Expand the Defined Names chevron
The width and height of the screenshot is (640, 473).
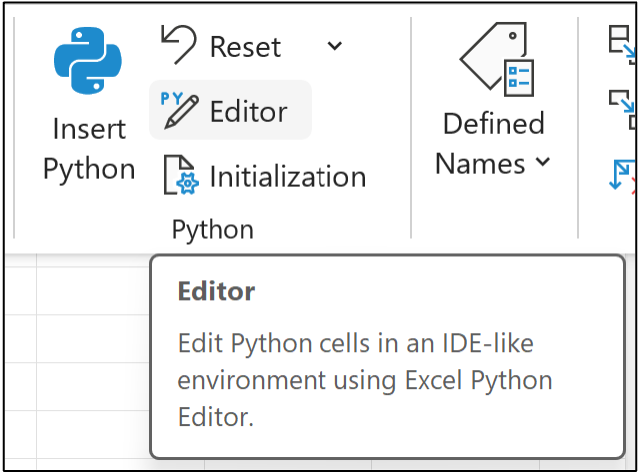[543, 161]
